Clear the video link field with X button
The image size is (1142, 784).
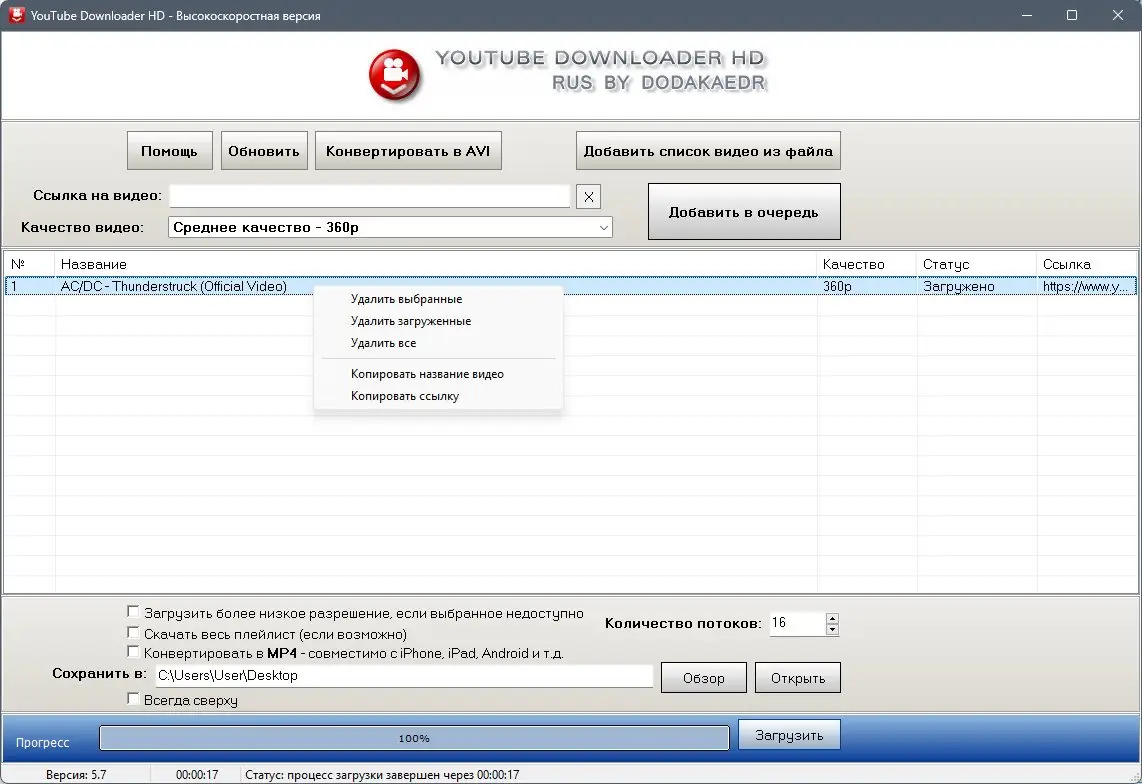(588, 196)
